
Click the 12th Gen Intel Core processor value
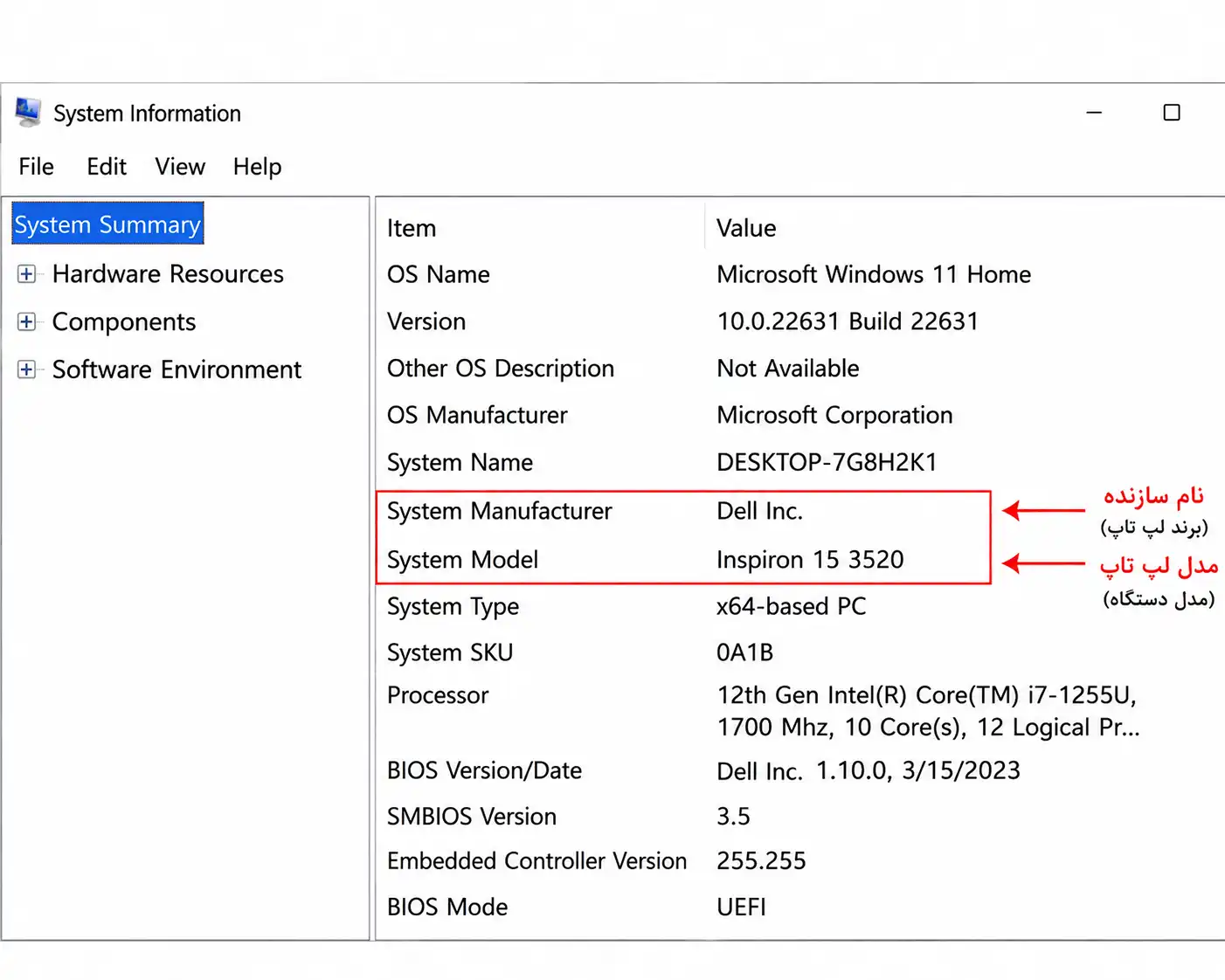click(928, 711)
